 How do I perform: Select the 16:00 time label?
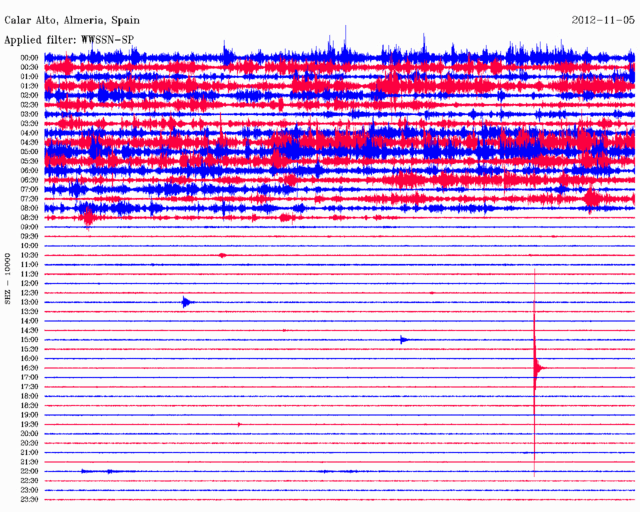coord(29,358)
